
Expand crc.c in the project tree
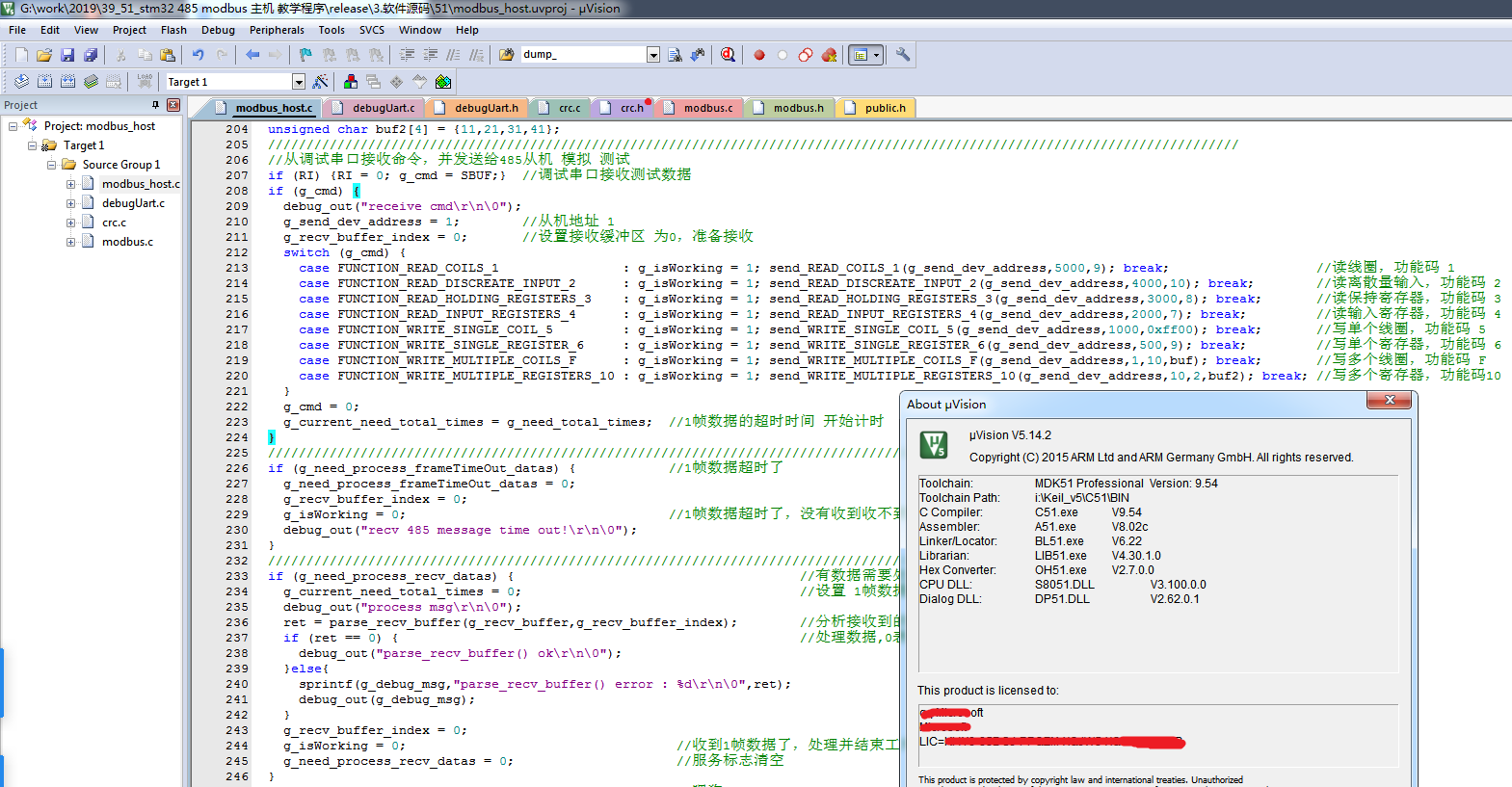click(70, 223)
